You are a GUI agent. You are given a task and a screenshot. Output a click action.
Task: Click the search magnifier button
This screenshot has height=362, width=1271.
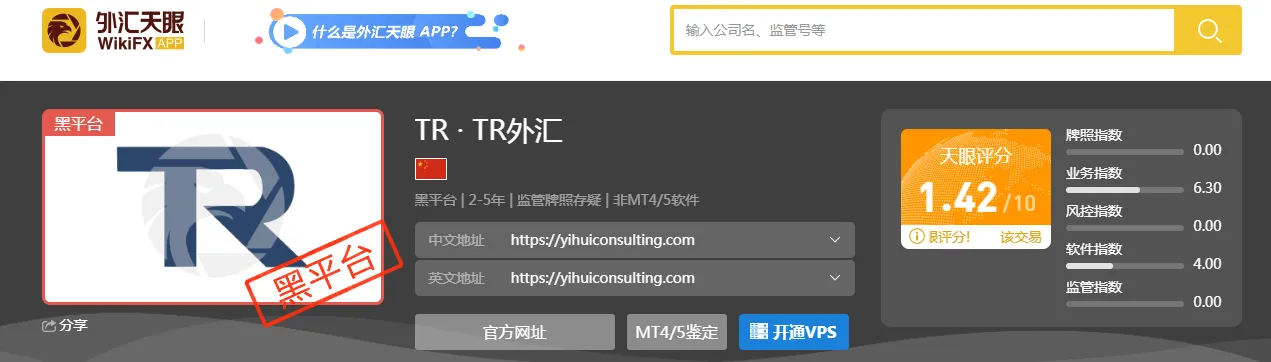[x=1208, y=30]
